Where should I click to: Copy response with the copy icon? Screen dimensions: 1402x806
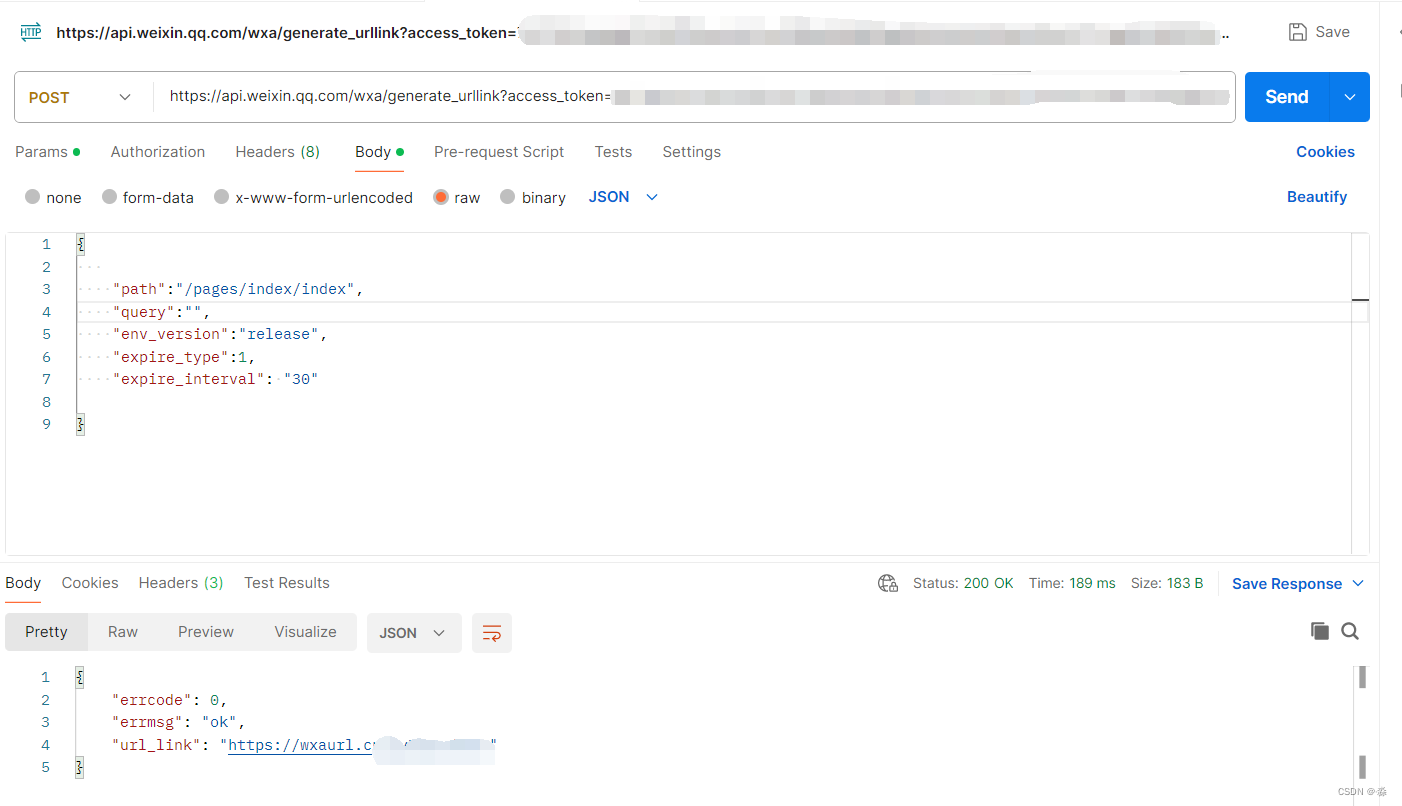point(1320,631)
